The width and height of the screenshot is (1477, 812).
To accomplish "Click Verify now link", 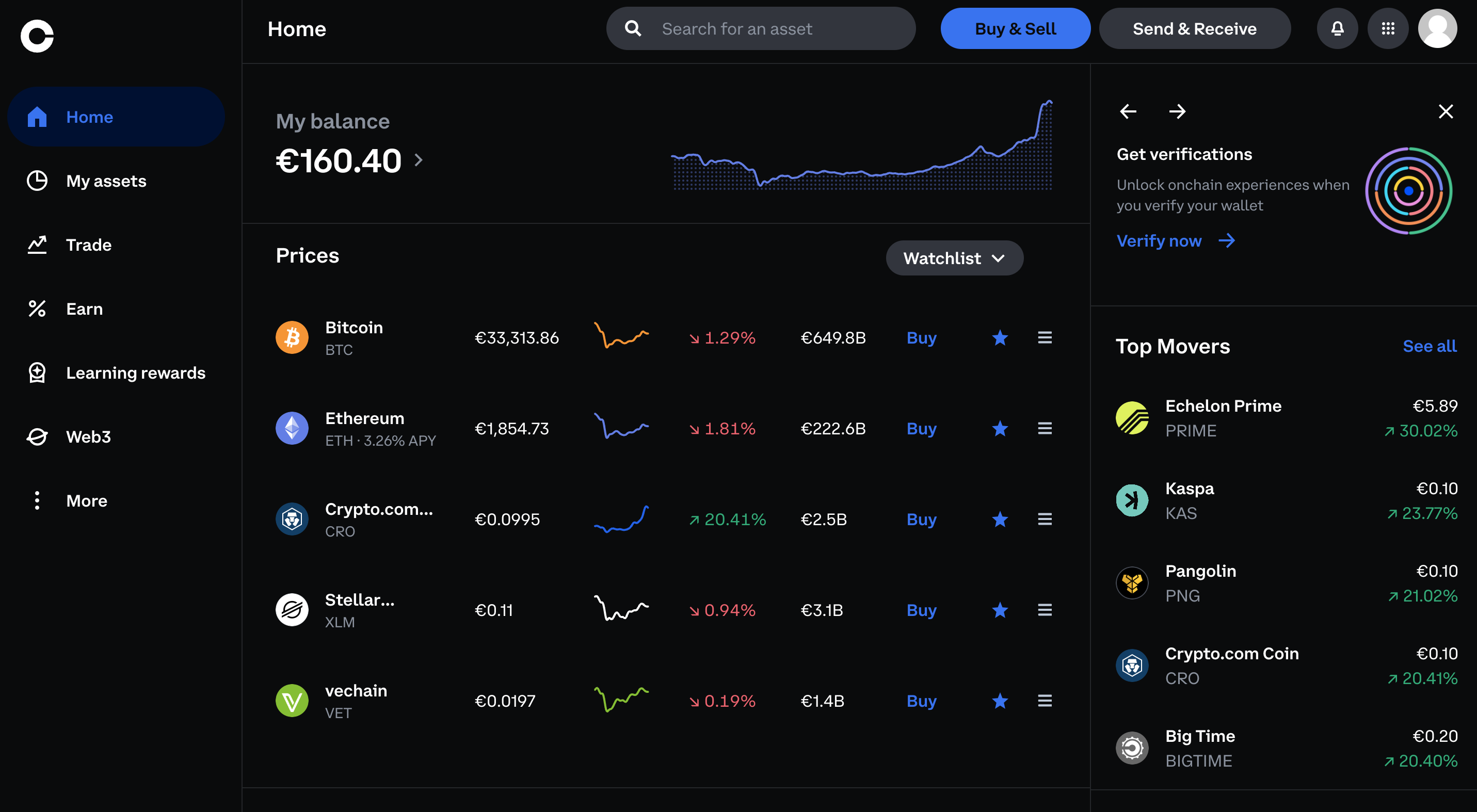I will [1176, 241].
